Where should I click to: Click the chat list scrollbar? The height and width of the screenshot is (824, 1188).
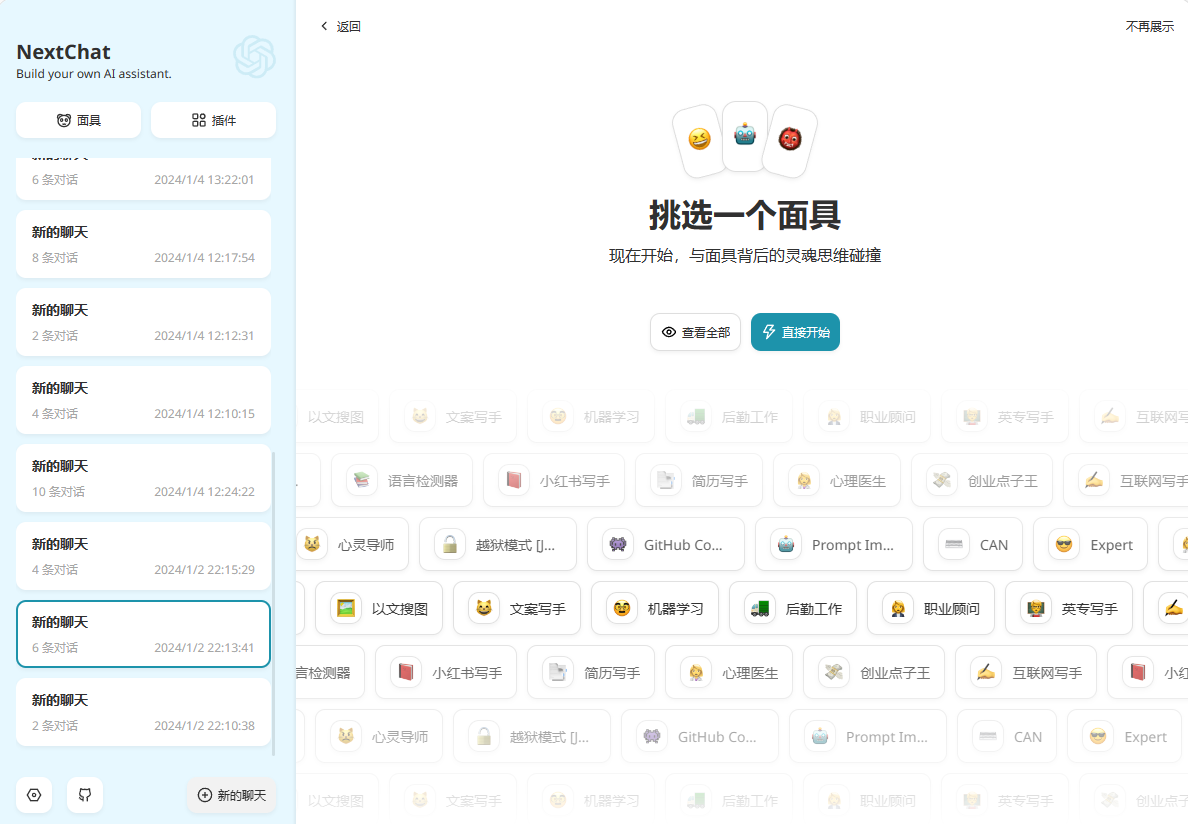coord(274,600)
